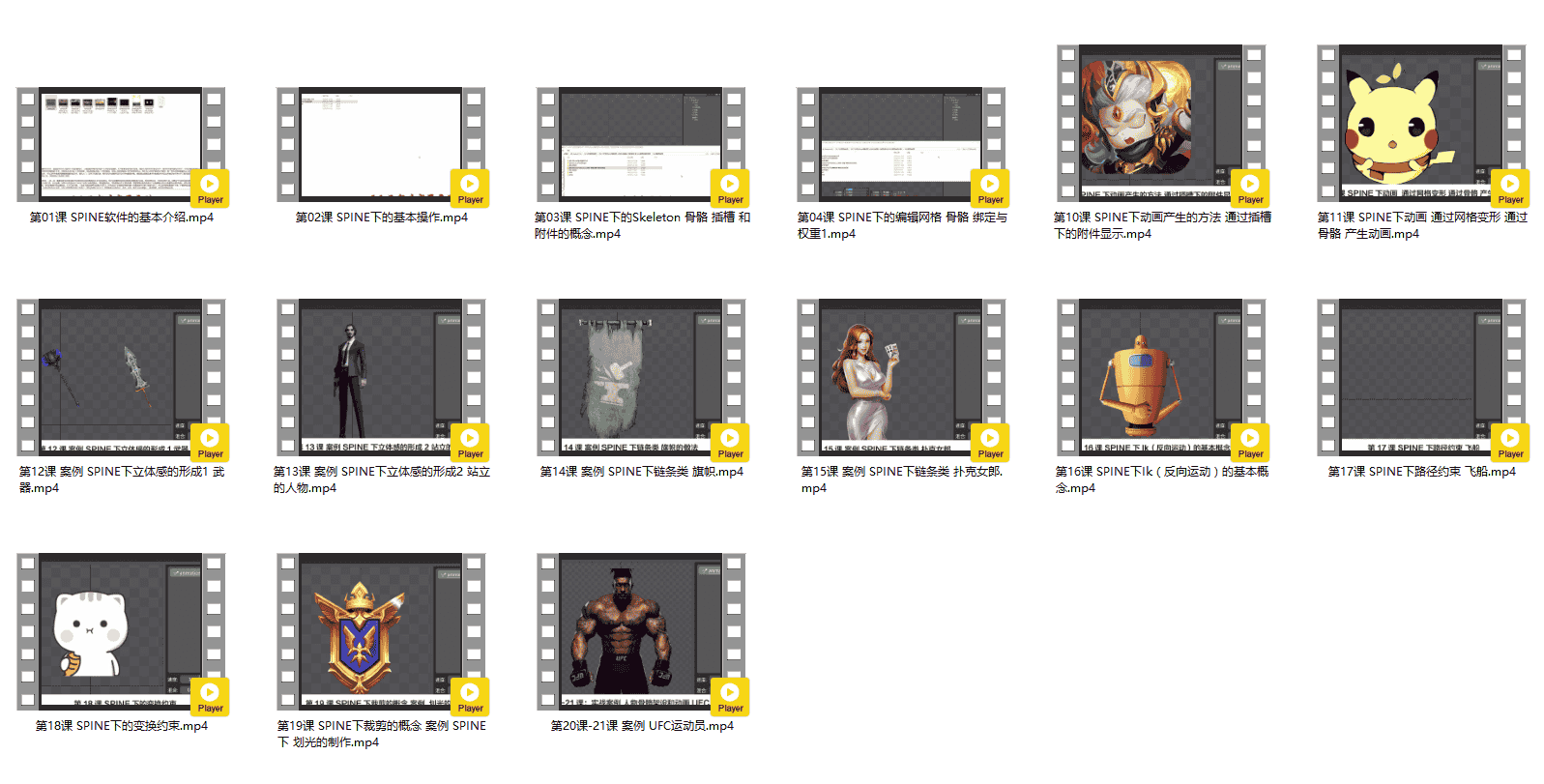Click the Player badge on 第13课 video

click(x=470, y=443)
